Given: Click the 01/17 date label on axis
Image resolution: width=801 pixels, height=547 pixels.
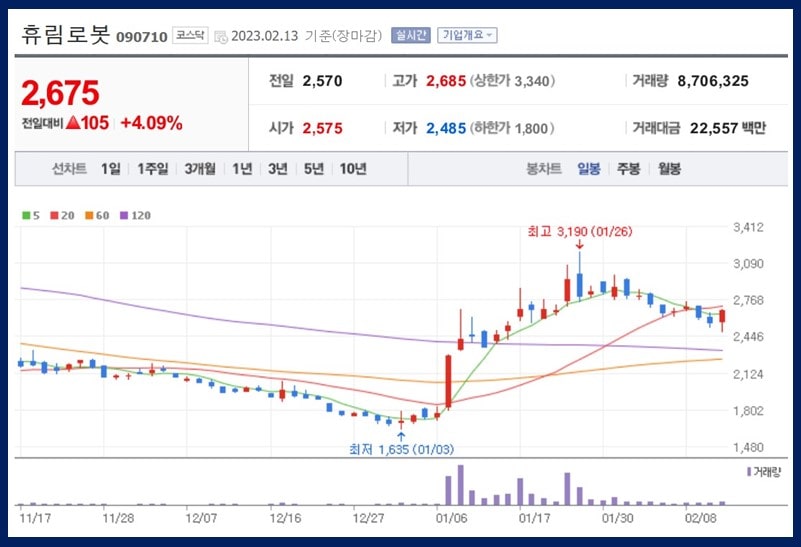Looking at the screenshot, I should pos(534,518).
